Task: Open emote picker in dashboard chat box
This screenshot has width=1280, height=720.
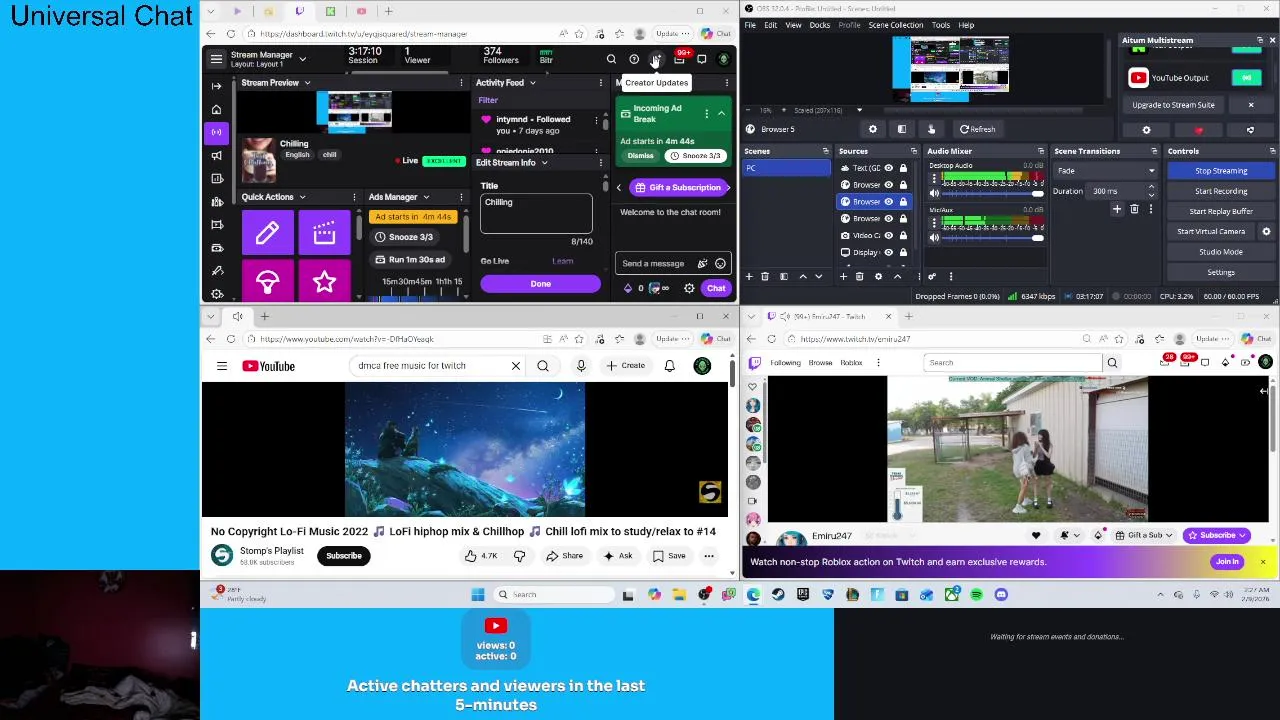Action: (720, 263)
